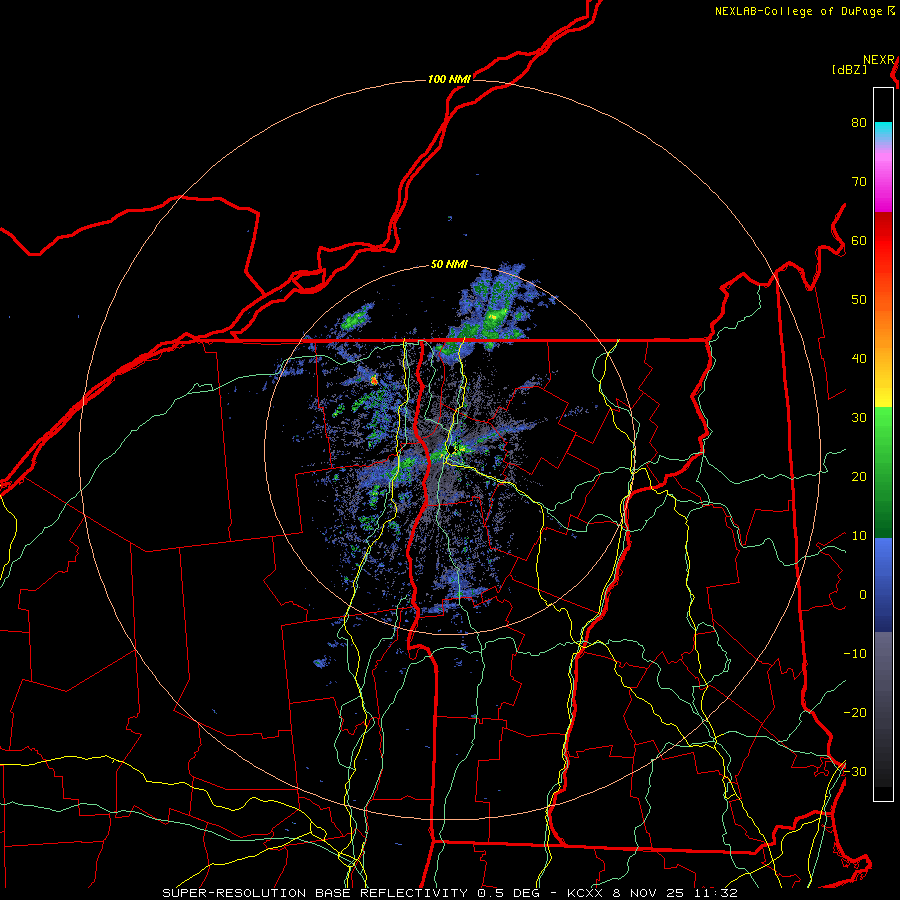Screen dimensions: 900x900
Task: Click the NEXLAB-College of DuPage credit text
Action: [x=804, y=11]
